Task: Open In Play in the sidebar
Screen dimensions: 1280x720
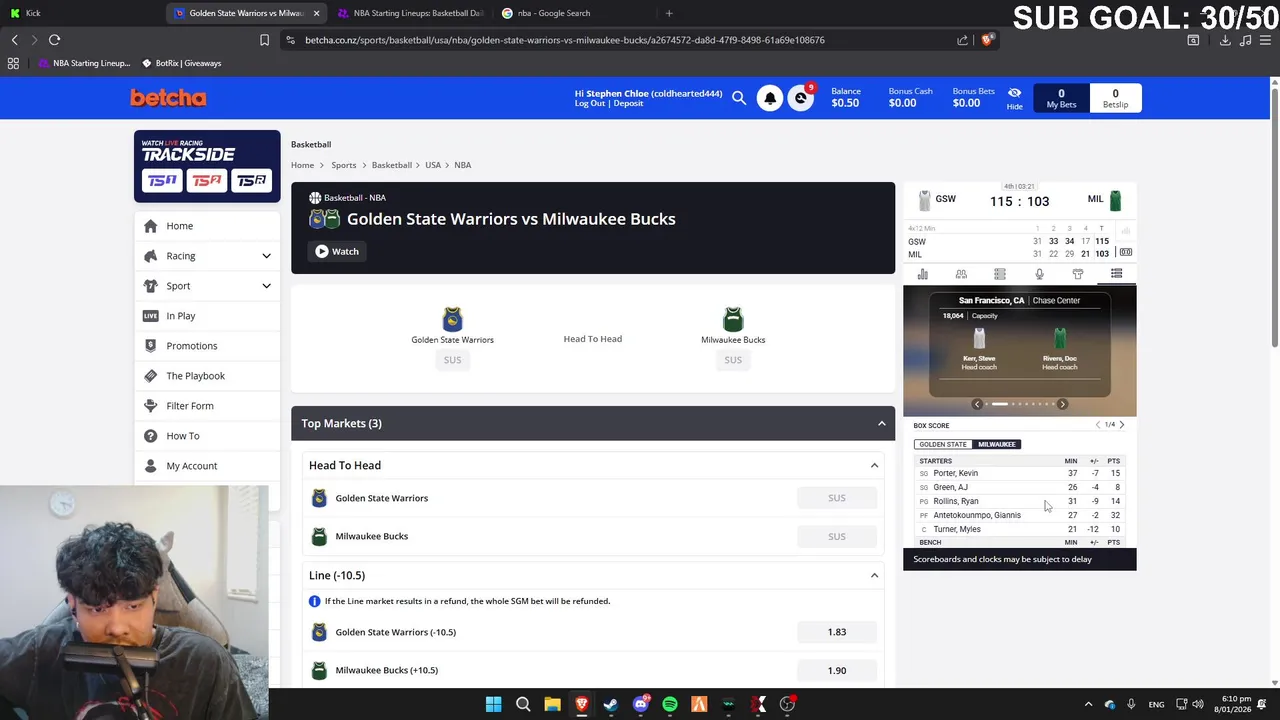Action: (207, 316)
